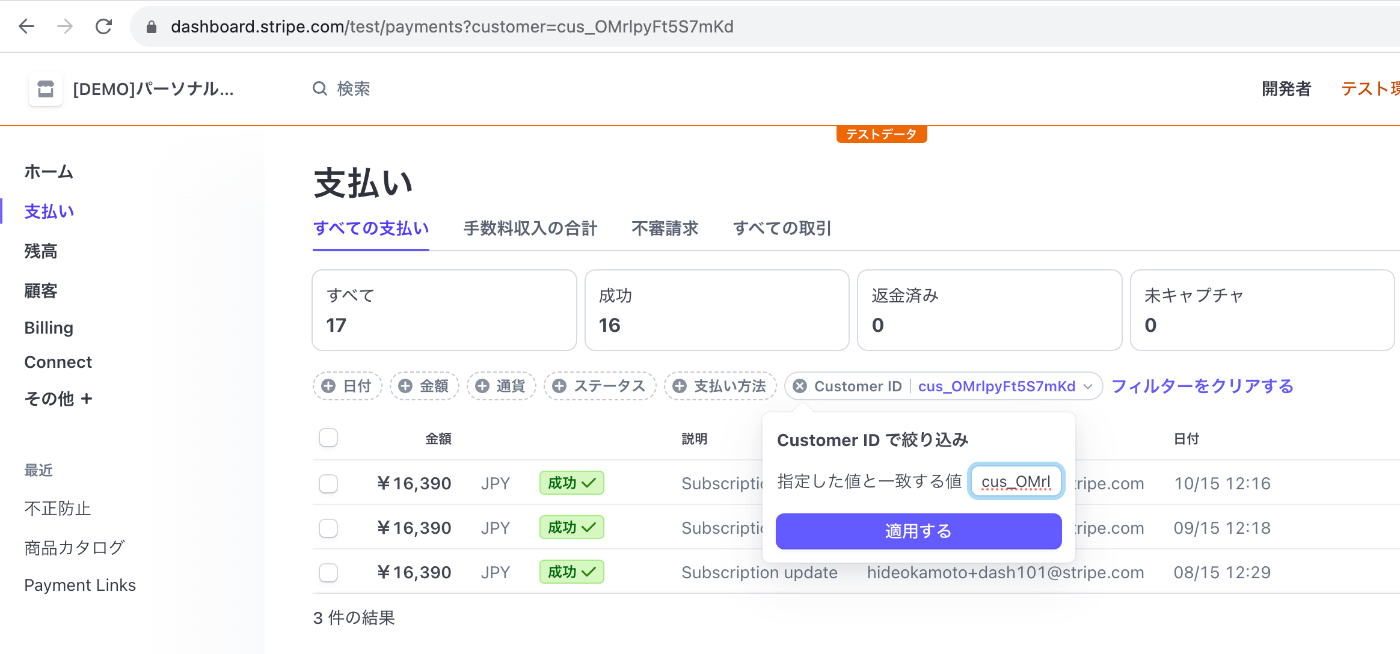The height and width of the screenshot is (654, 1400).
Task: Check the row dated 09/15 12:18
Action: (x=328, y=528)
